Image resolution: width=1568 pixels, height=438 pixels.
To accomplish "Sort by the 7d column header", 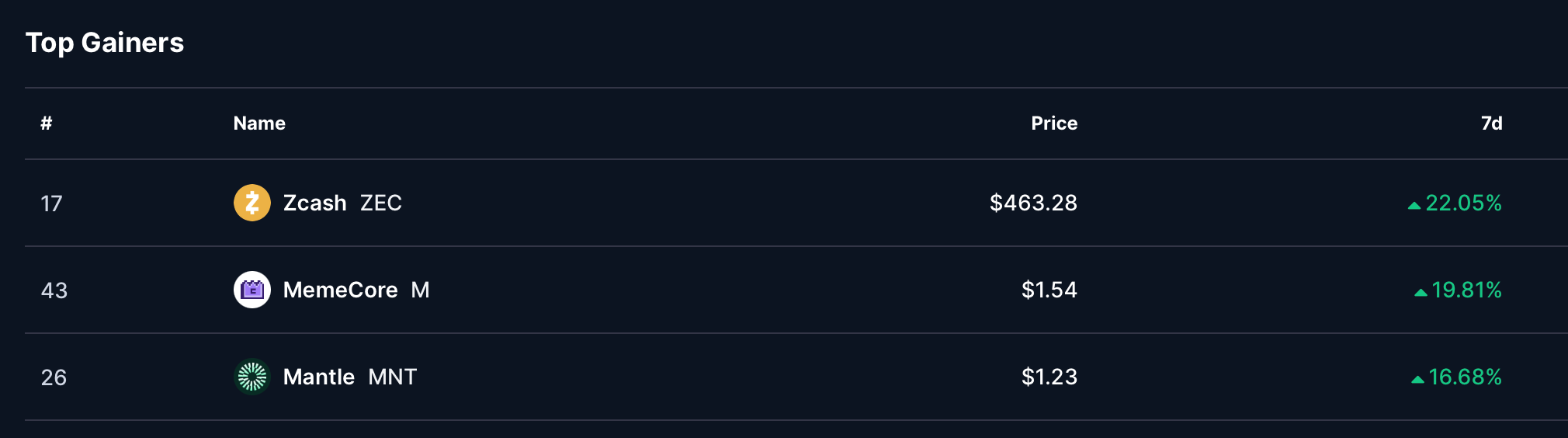I will pyautogui.click(x=1491, y=123).
